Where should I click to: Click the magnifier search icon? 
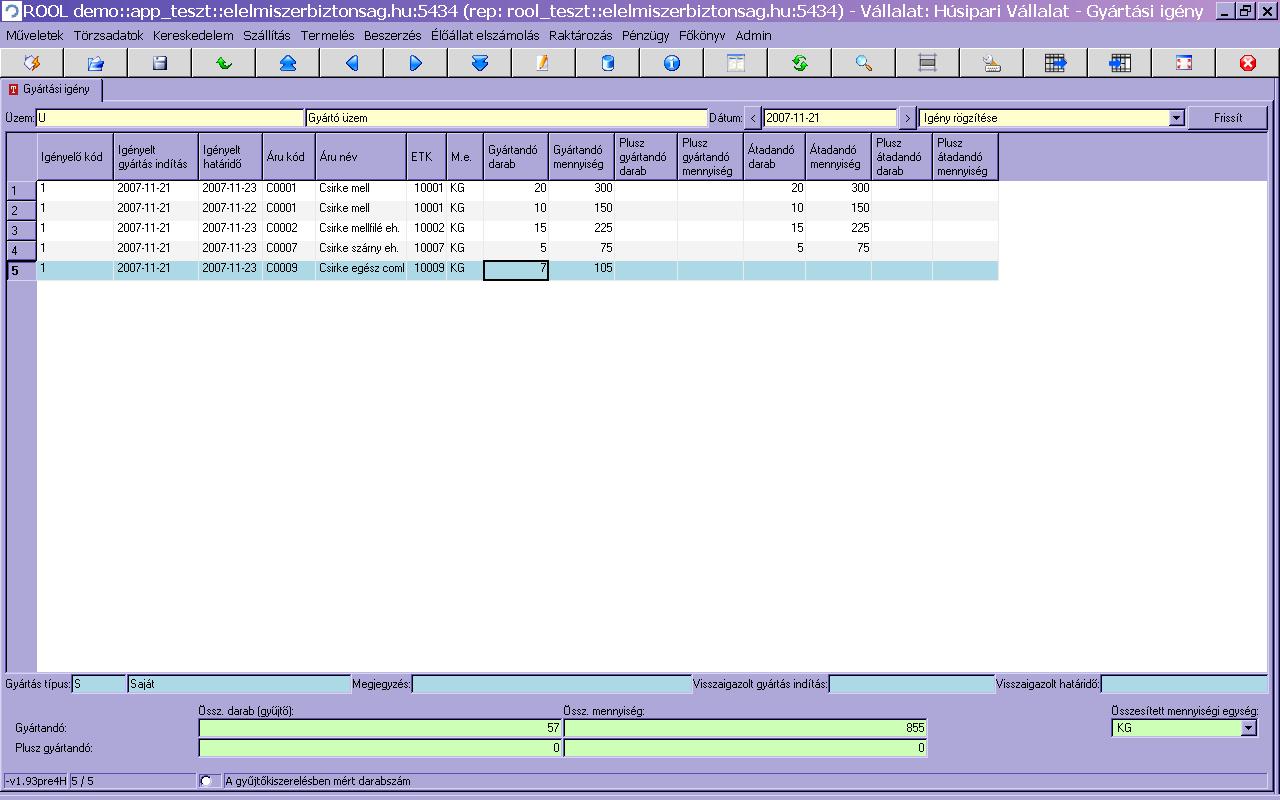(863, 63)
